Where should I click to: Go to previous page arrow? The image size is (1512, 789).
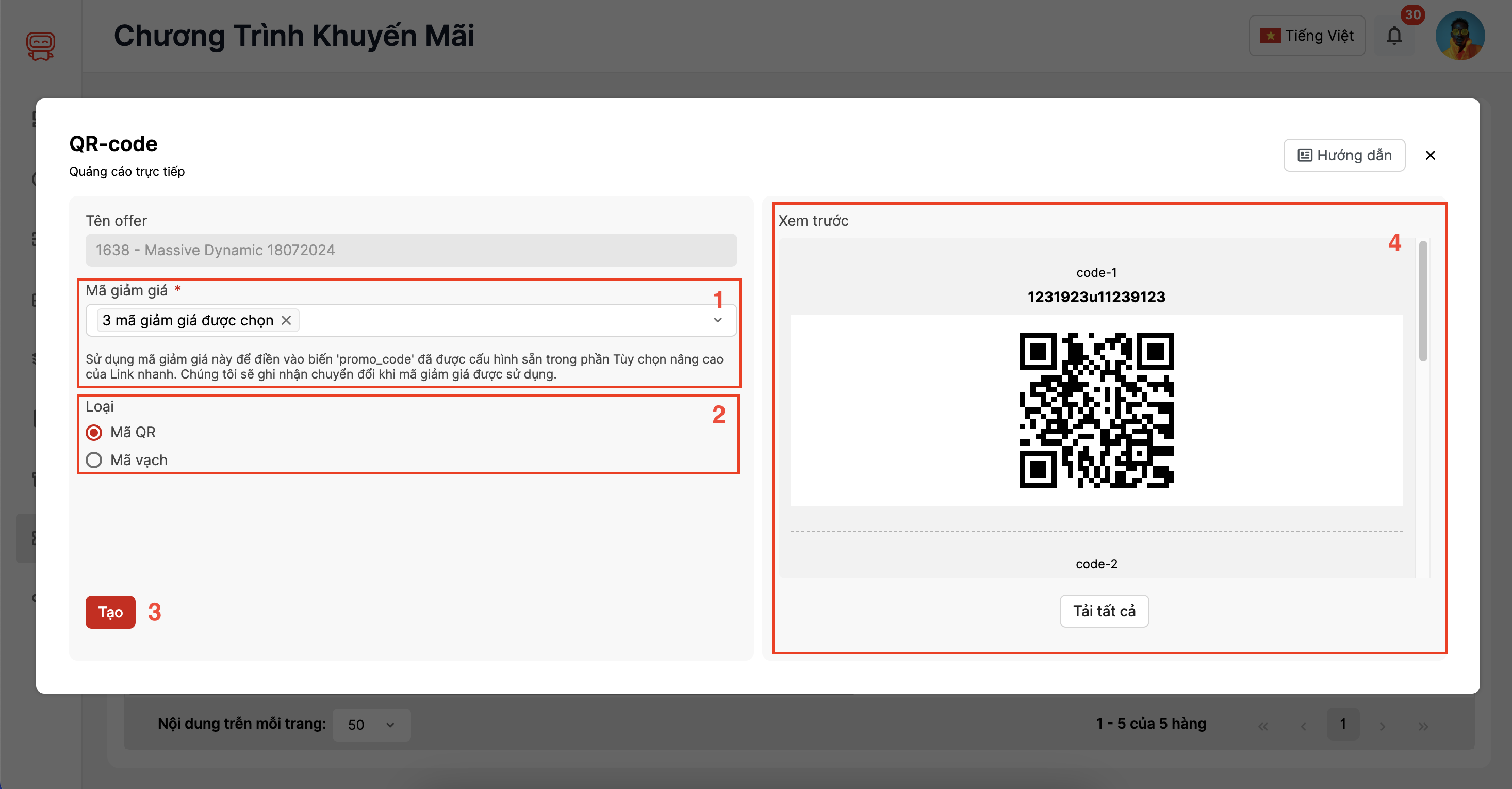point(1303,726)
